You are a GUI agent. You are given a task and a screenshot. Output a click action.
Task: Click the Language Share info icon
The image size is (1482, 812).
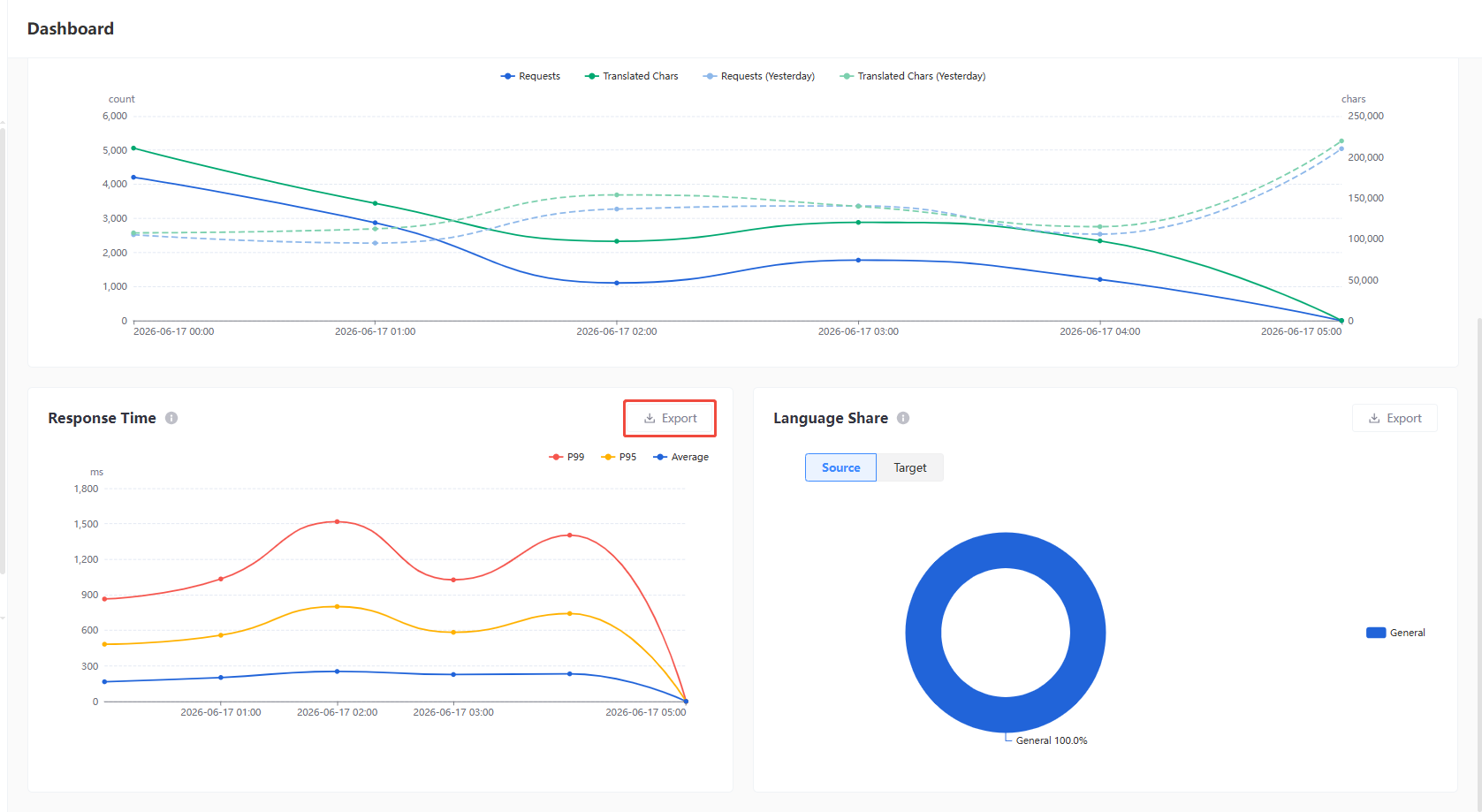[x=903, y=418]
